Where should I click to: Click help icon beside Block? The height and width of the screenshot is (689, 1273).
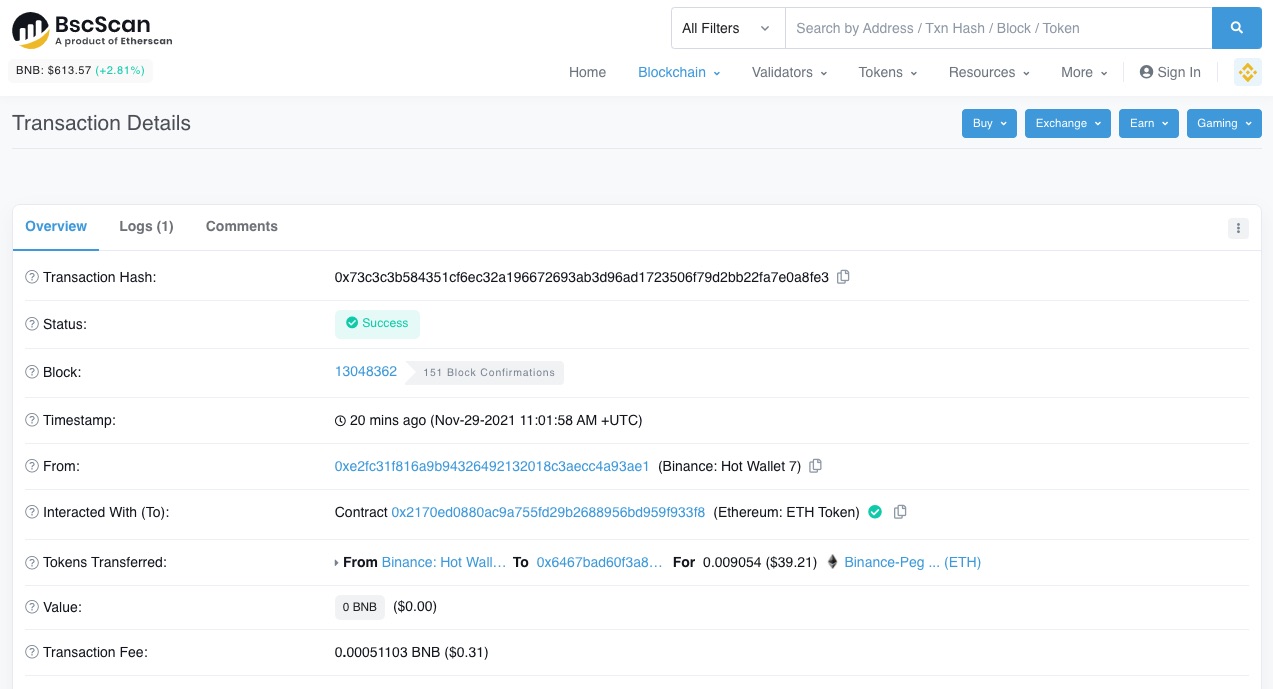32,372
